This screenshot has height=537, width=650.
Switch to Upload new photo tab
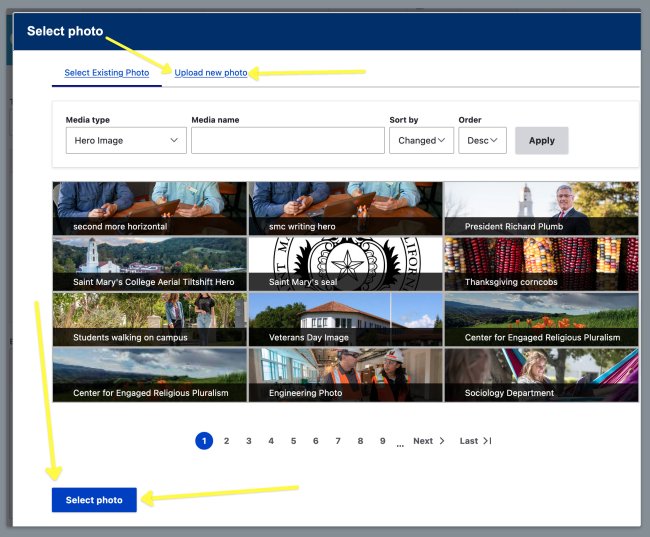210,73
